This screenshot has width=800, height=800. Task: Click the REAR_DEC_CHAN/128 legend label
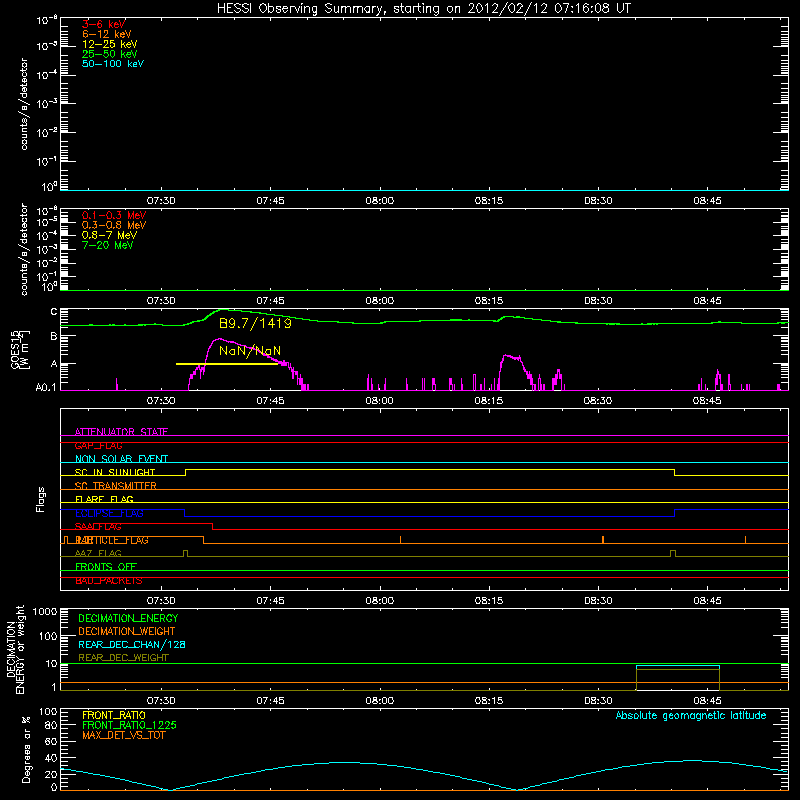(132, 645)
